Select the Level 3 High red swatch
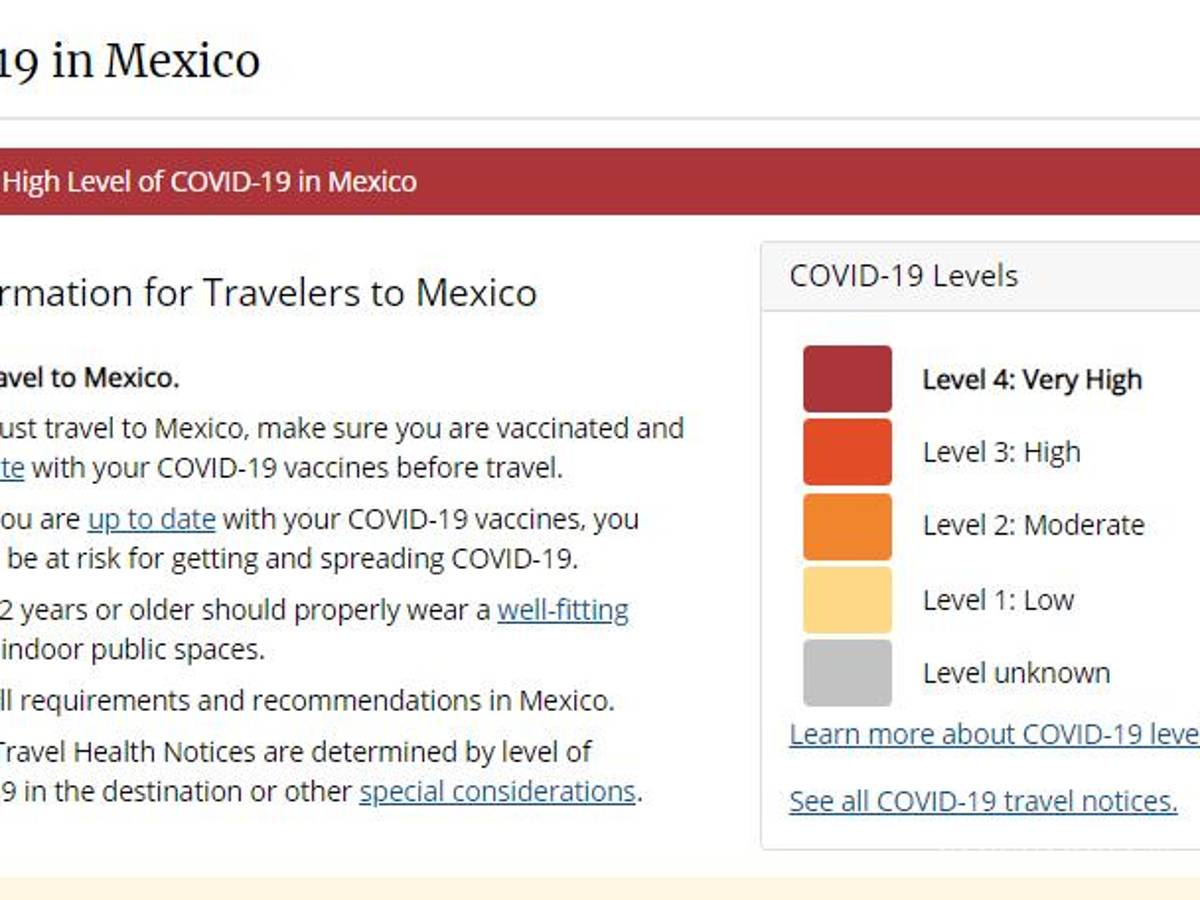 point(846,452)
